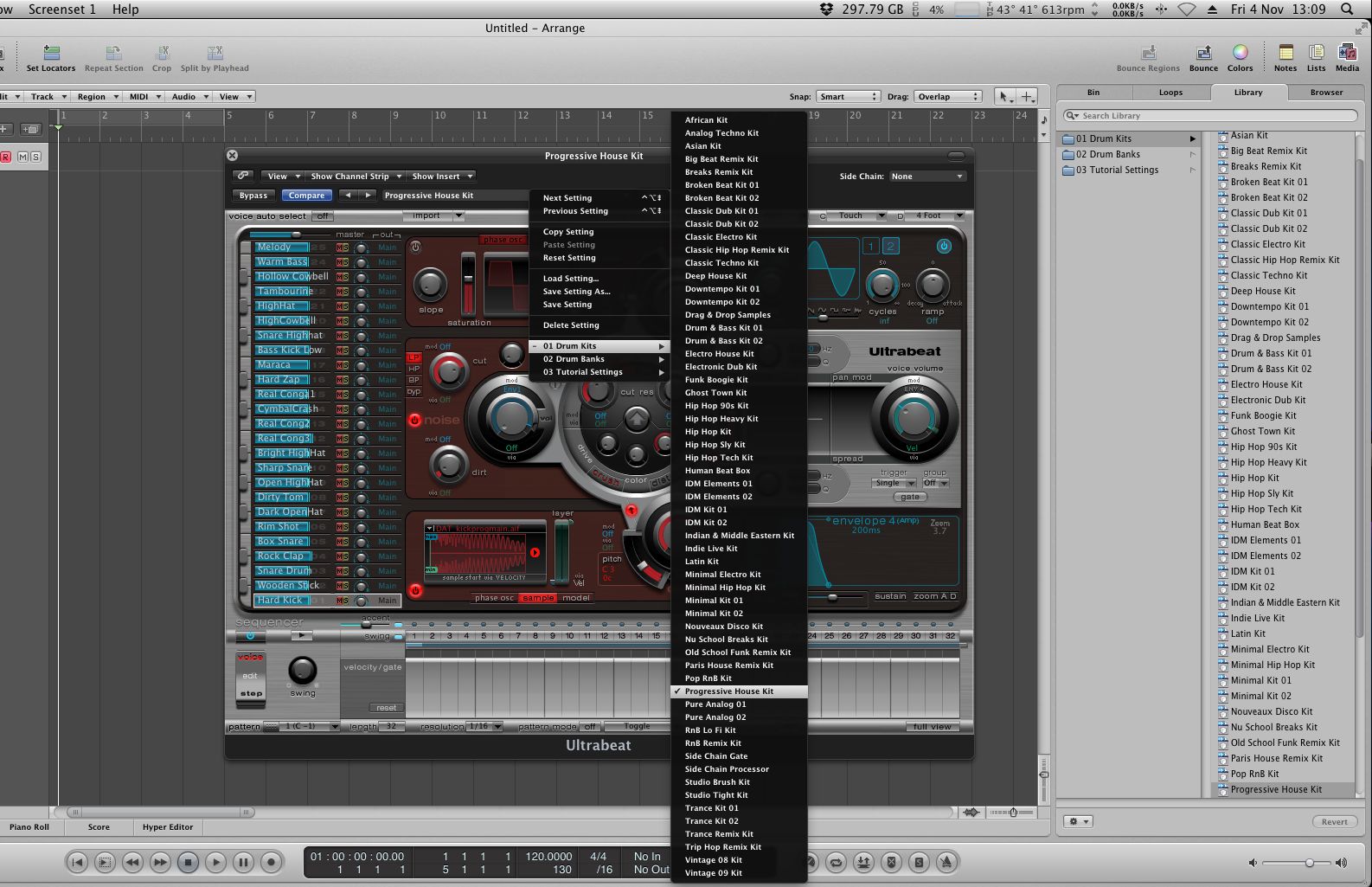Click the Toggle button in sequencer
This screenshot has height=887, width=1372.
[x=637, y=727]
